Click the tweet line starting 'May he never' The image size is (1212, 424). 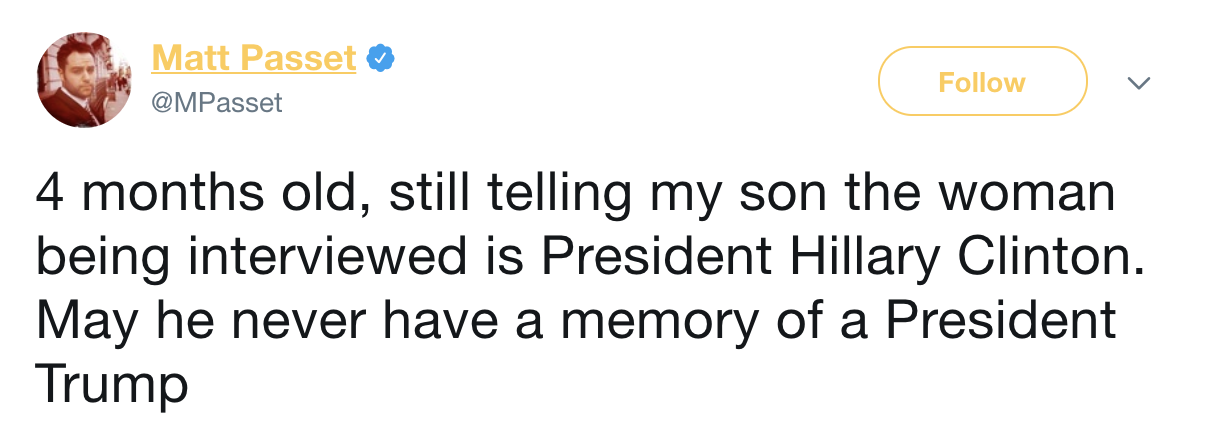(576, 322)
